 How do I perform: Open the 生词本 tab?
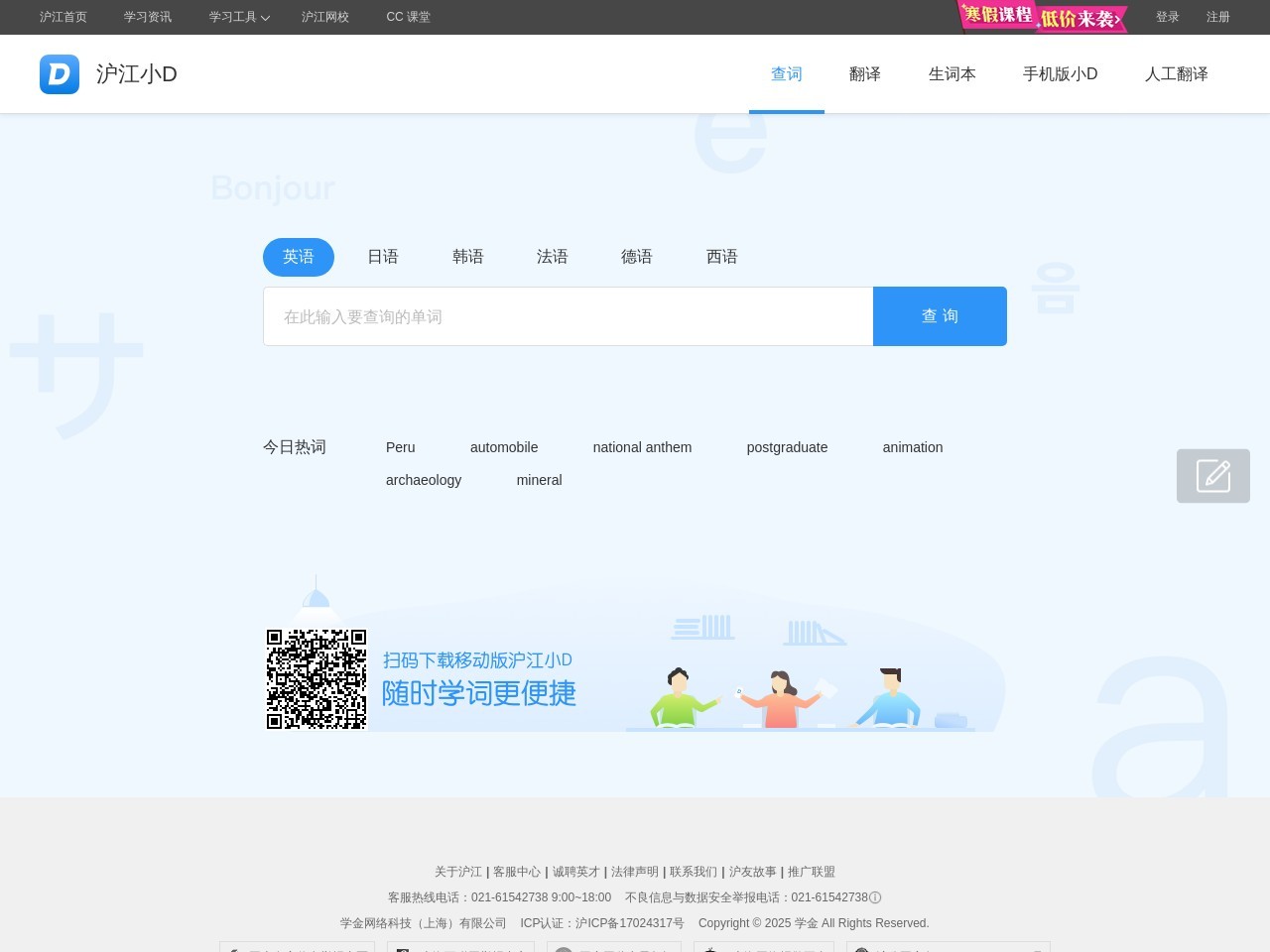tap(952, 73)
